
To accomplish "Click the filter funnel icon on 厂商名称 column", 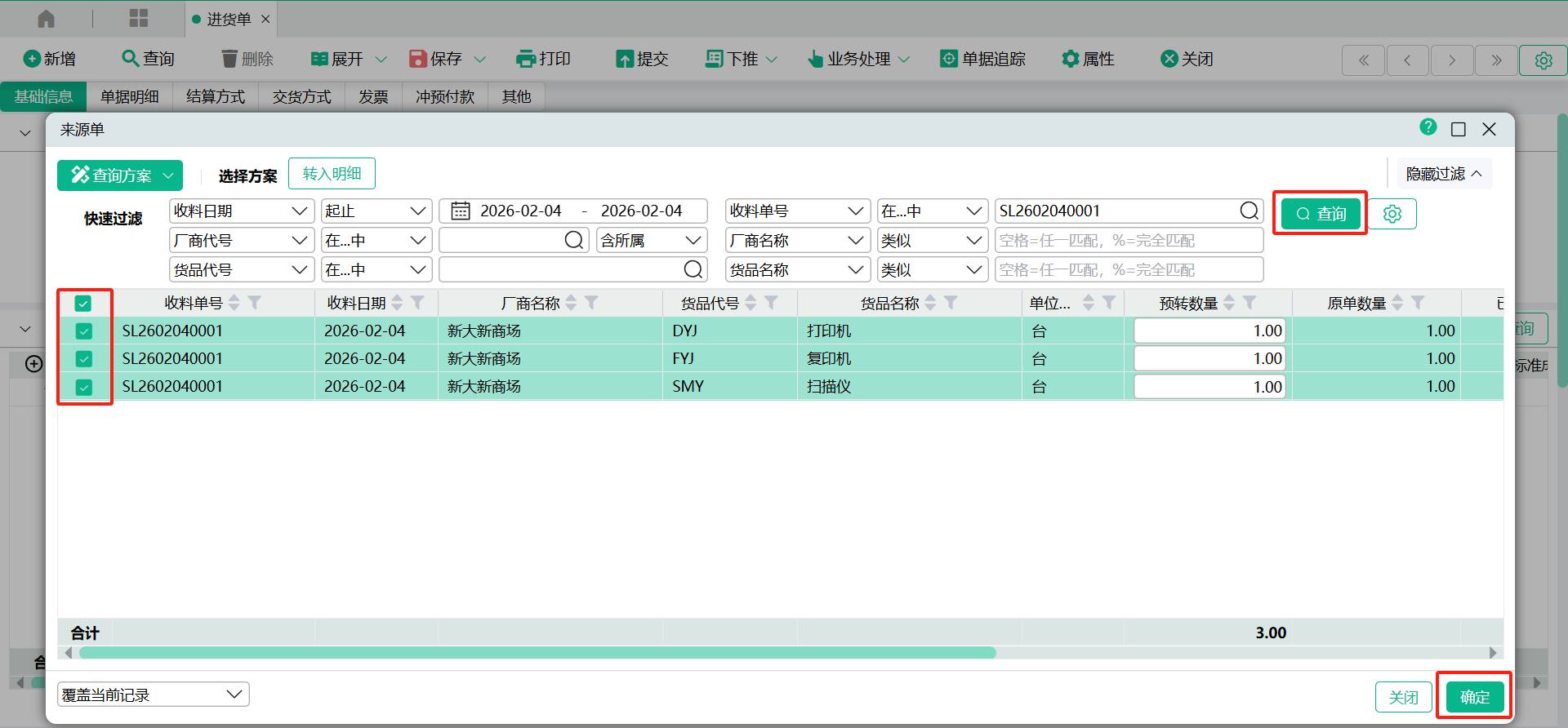I will (x=592, y=303).
